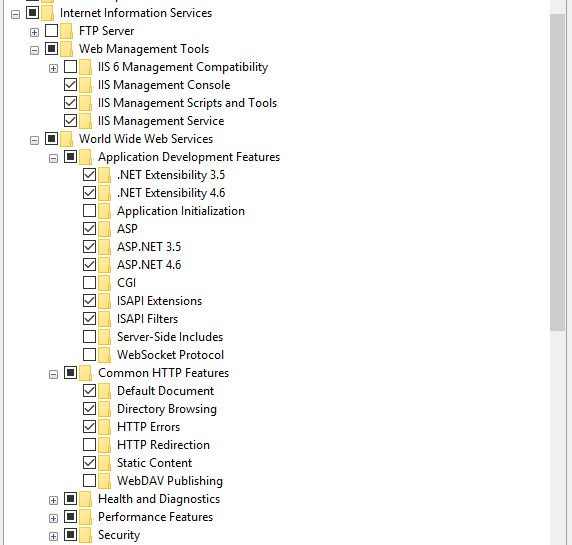
Task: Click the IIS Management Console folder icon
Action: 85,85
